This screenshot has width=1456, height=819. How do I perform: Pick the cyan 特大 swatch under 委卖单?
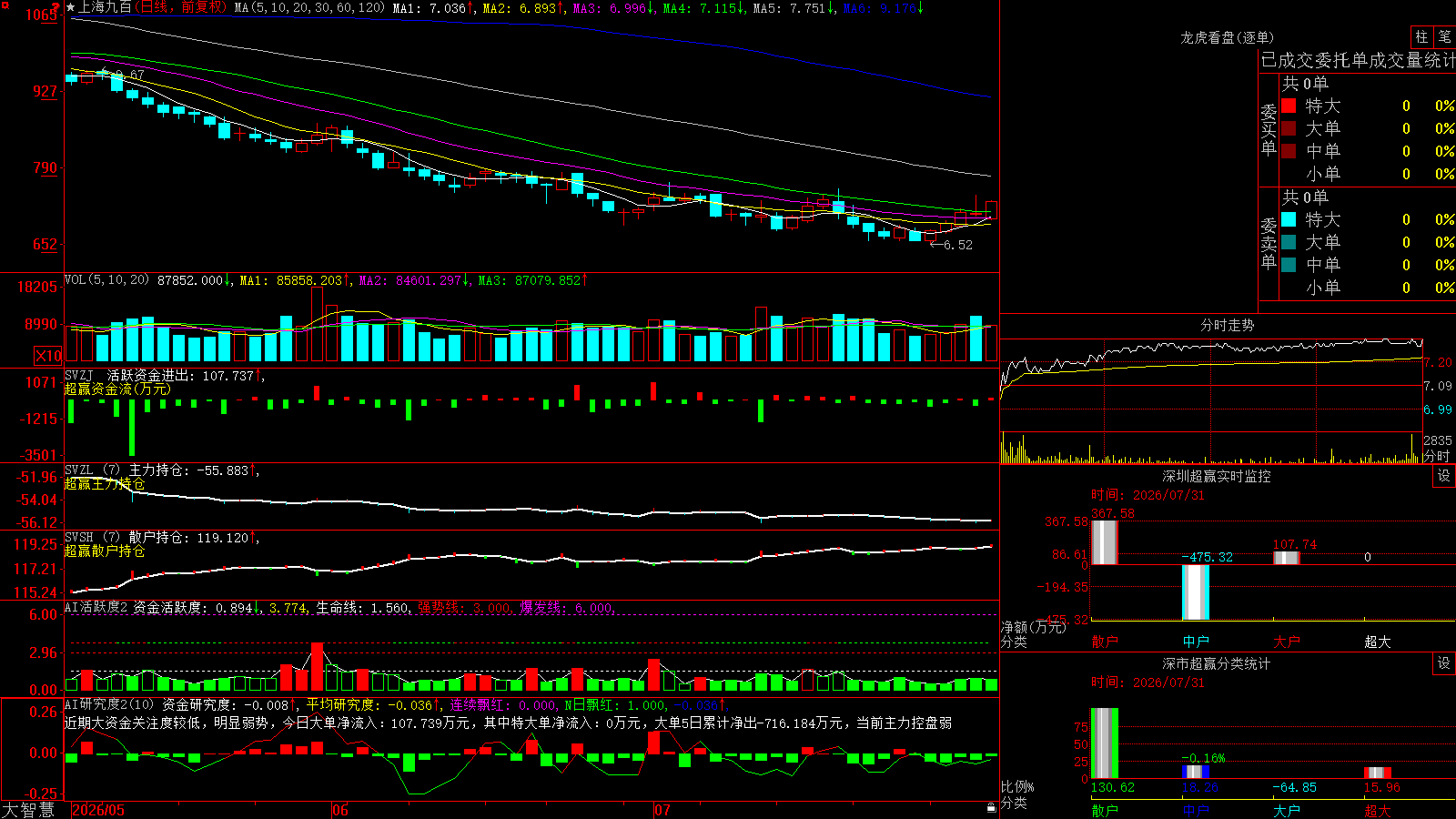(1289, 219)
